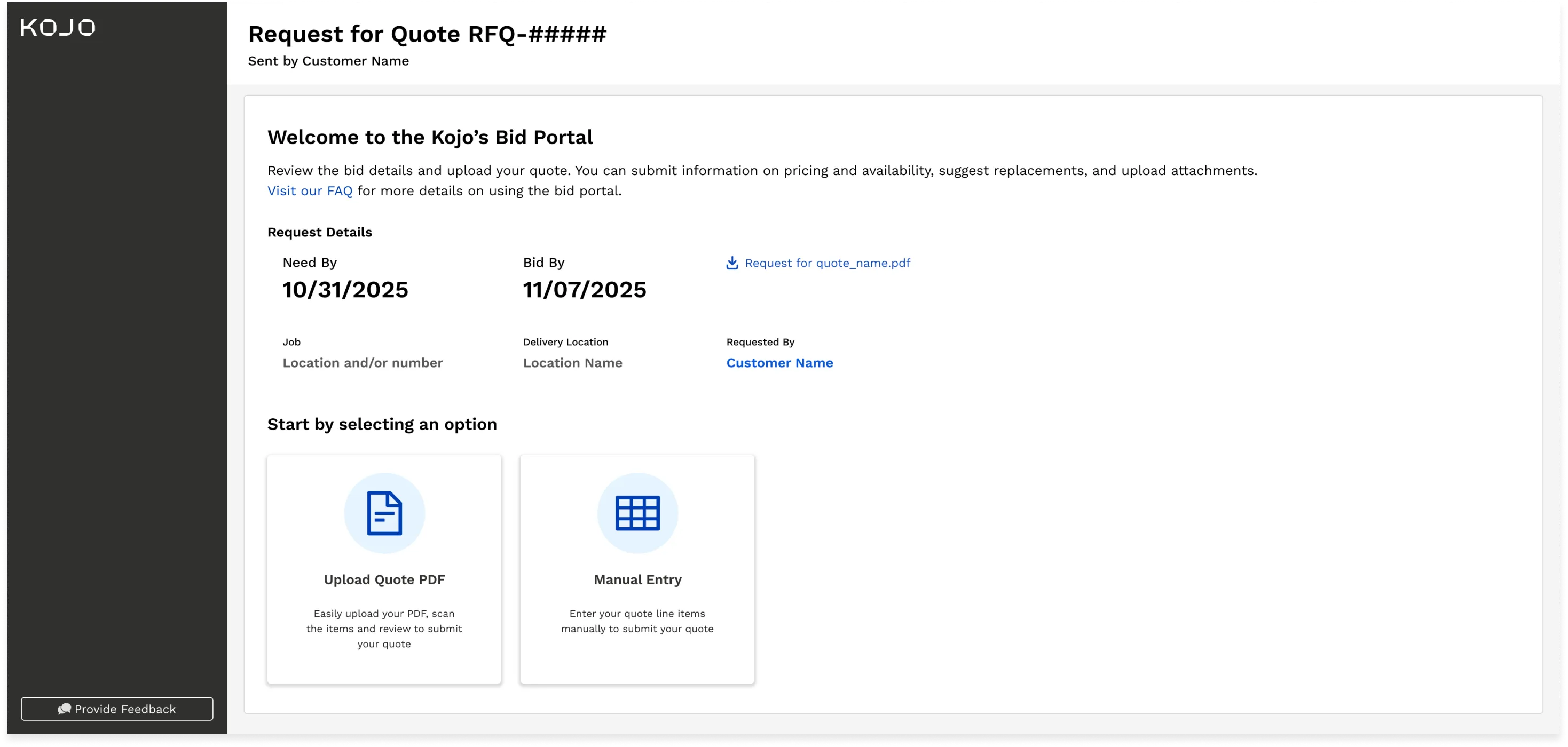Viewport: 1568px width, 747px height.
Task: Choose the Upload Quote PDF card title
Action: (385, 579)
